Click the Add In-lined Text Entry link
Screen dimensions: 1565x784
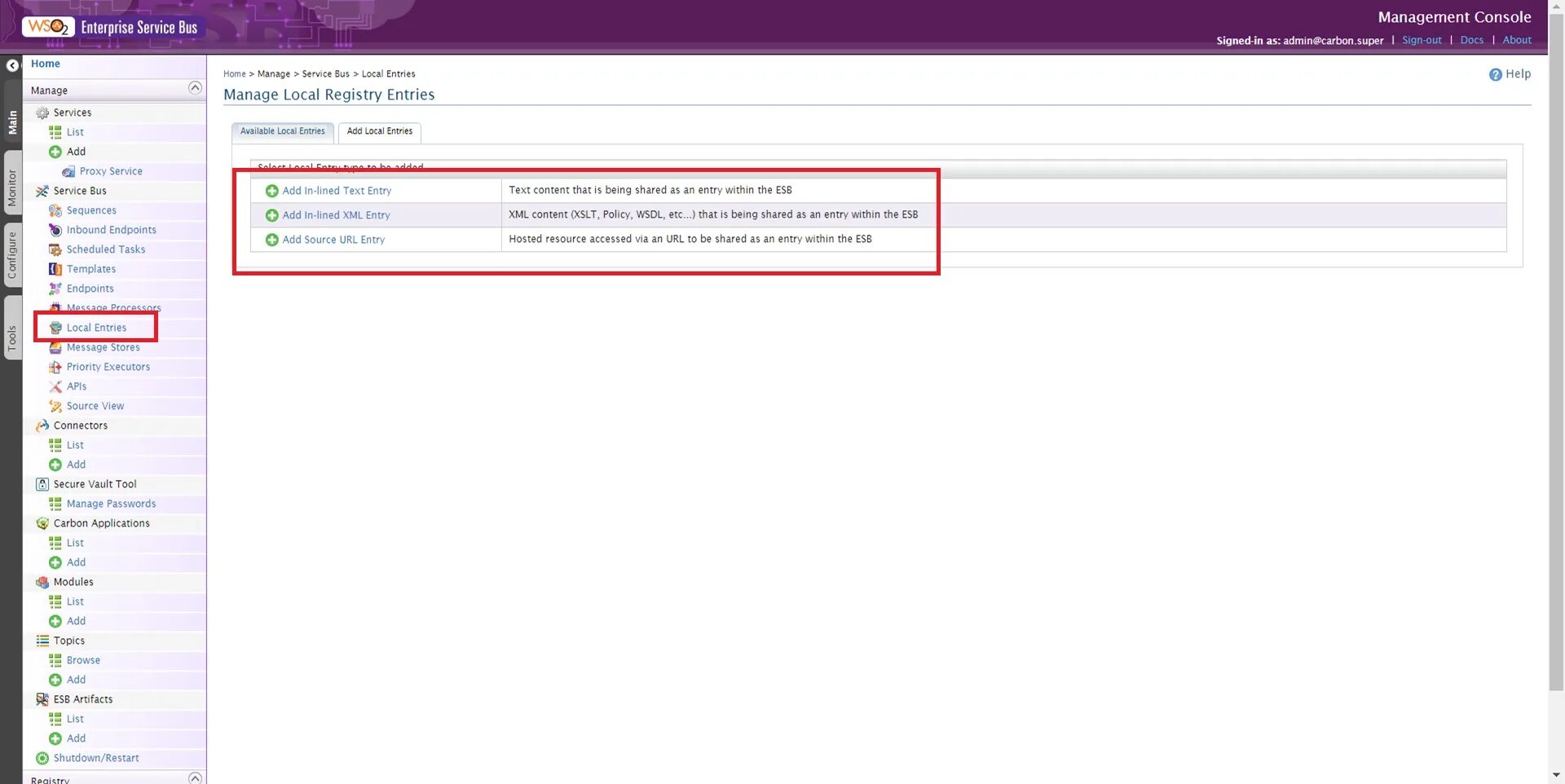pyautogui.click(x=337, y=191)
